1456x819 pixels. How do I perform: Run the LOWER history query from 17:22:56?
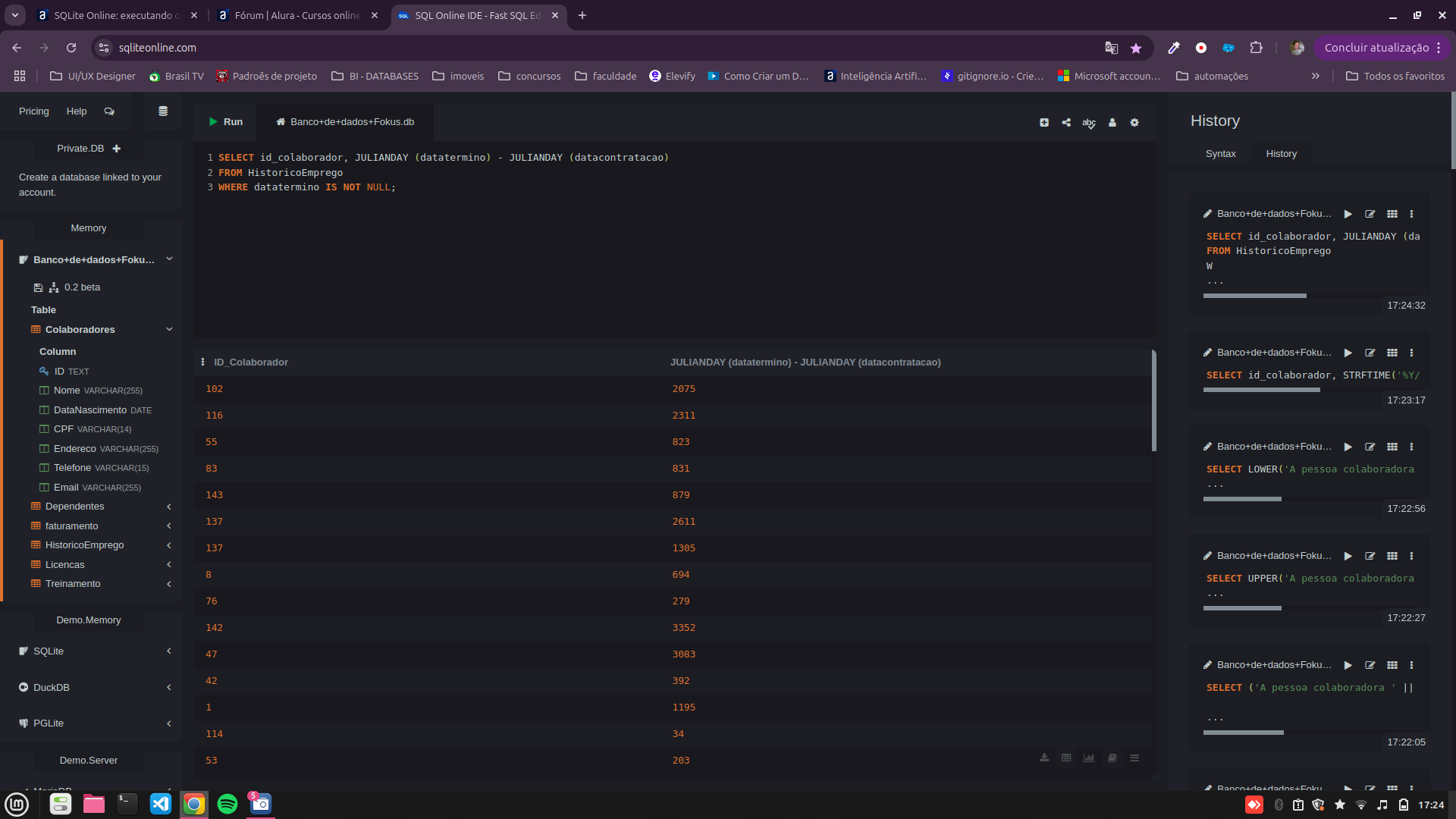coord(1348,447)
